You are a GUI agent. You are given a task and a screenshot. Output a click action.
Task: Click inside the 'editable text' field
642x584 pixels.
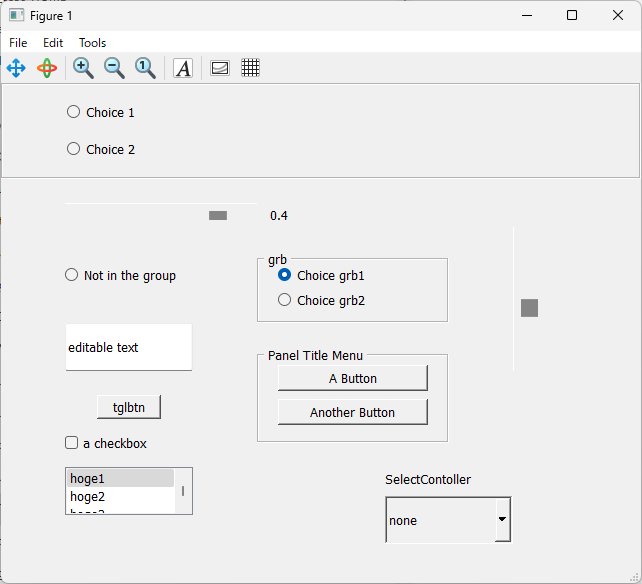tap(129, 347)
